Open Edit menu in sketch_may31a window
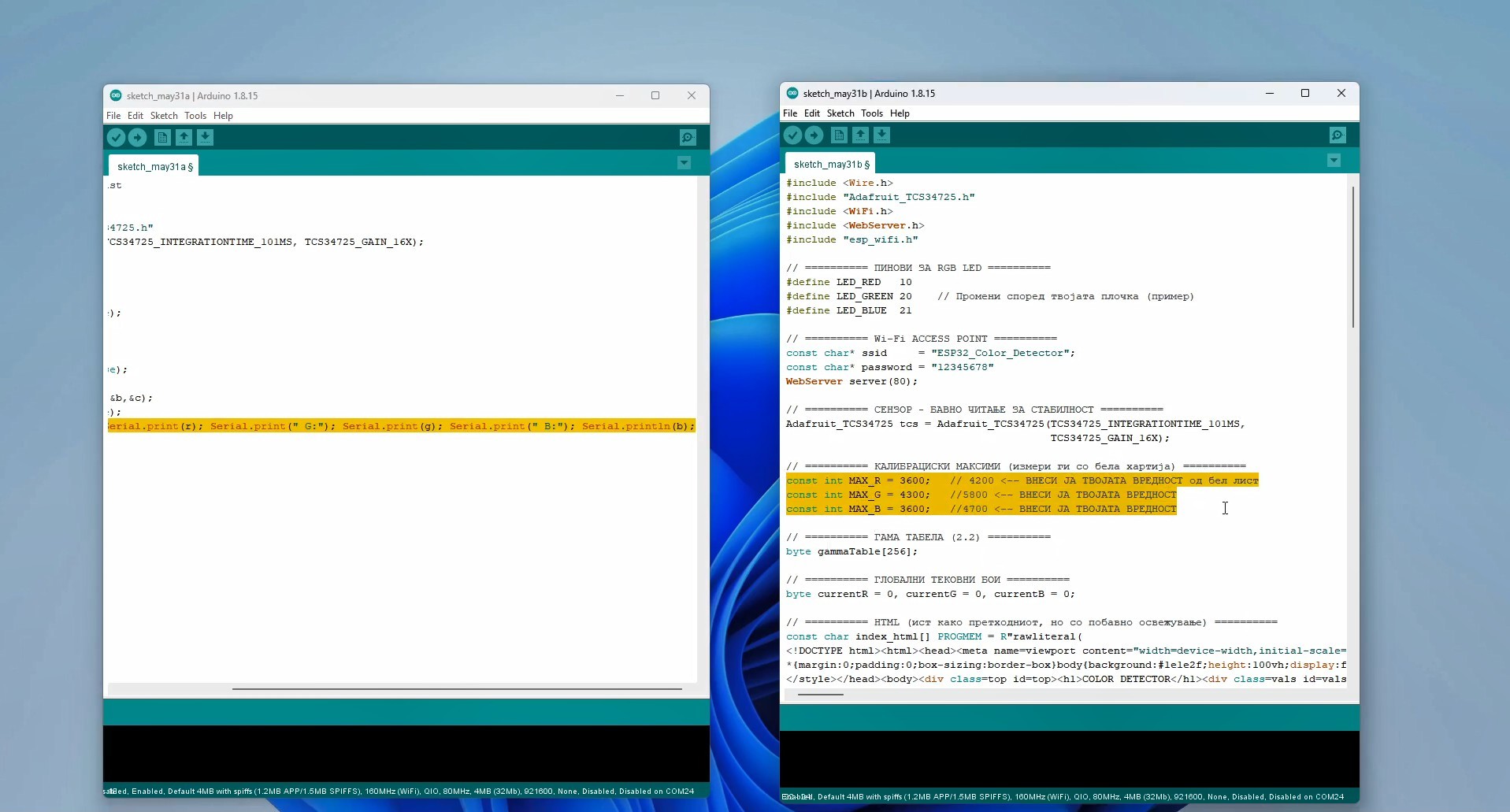The image size is (1510, 812). click(135, 116)
